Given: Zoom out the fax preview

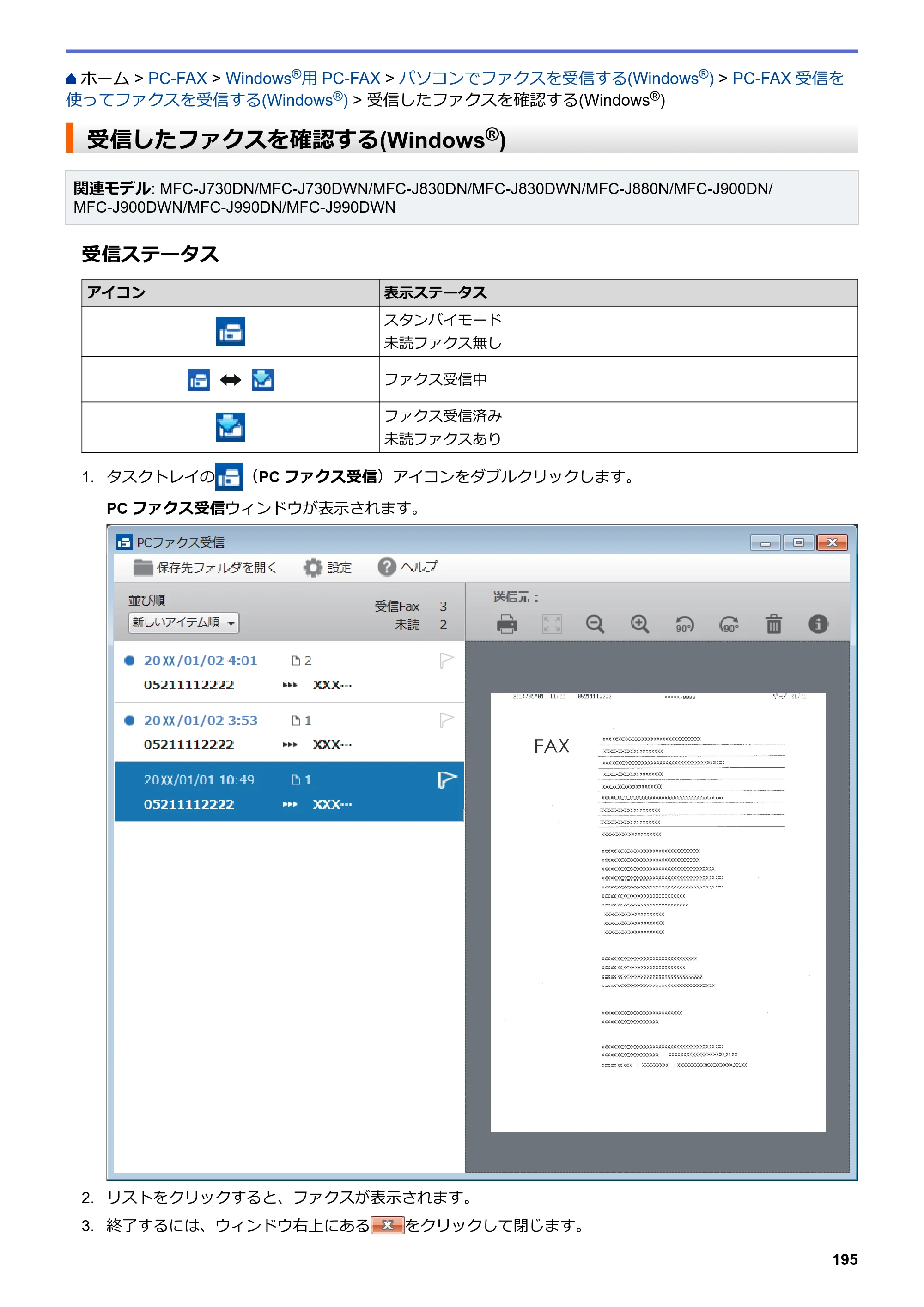Looking at the screenshot, I should pos(595,624).
